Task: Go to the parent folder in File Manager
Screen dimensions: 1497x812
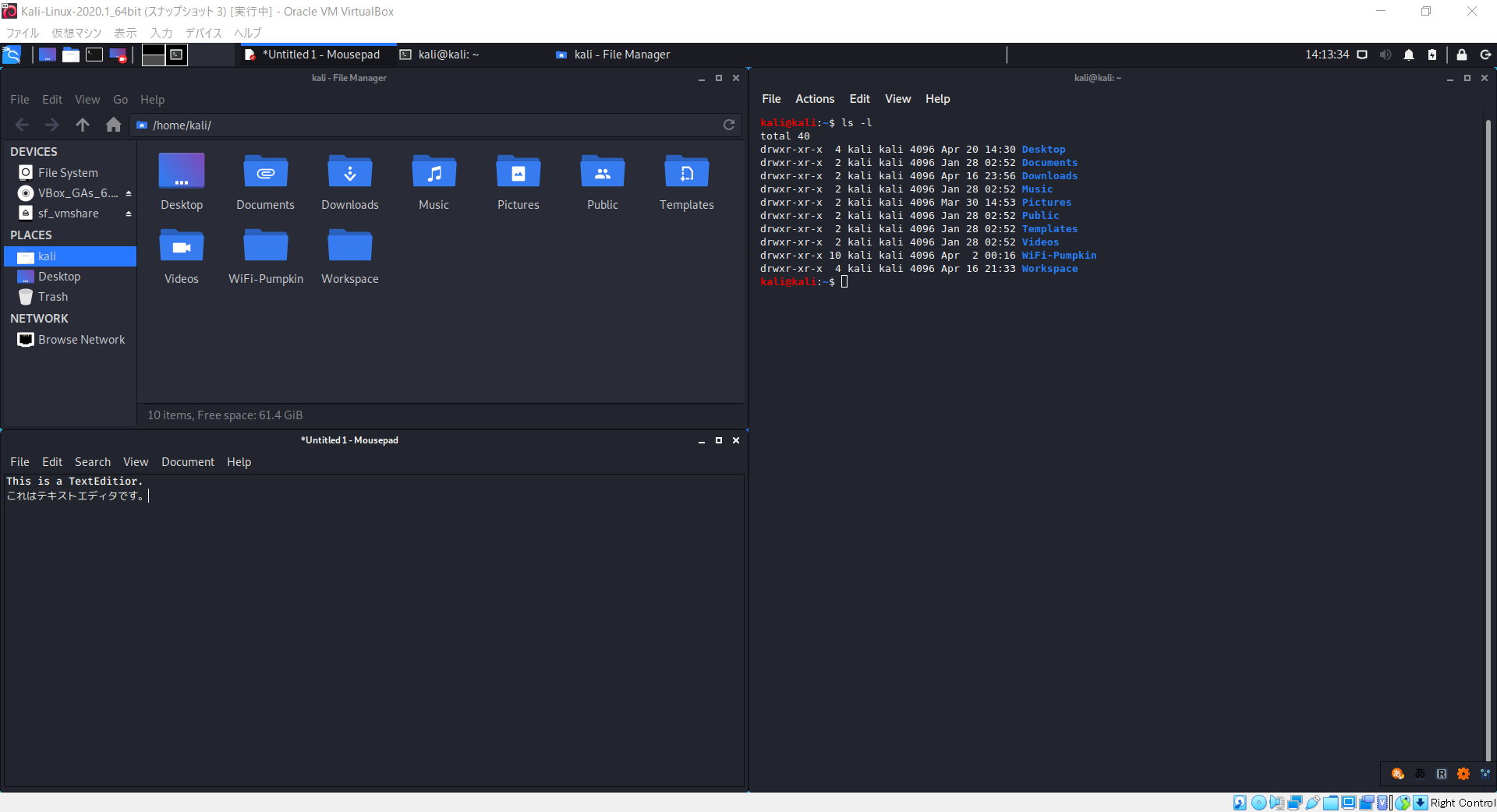Action: coord(83,125)
